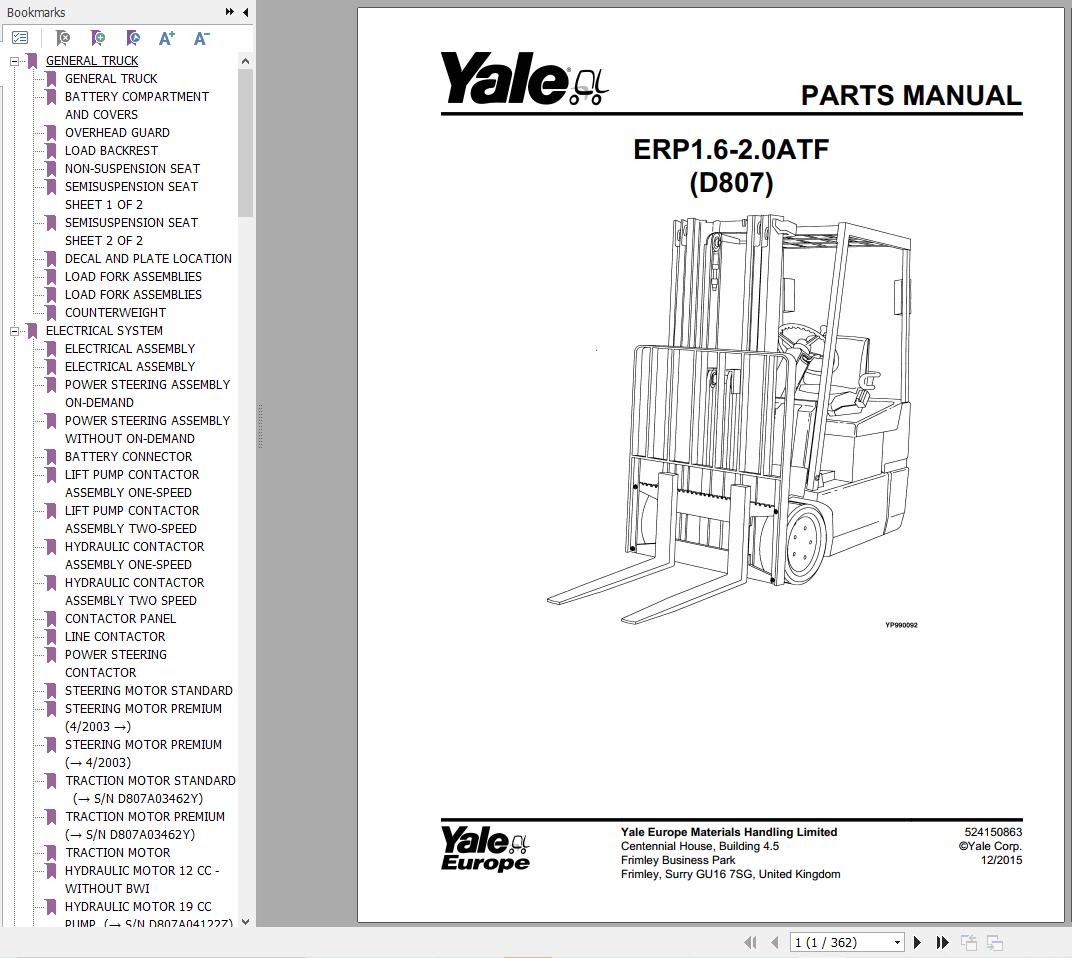
Task: Click the panel splitter grip handle
Action: [260, 426]
